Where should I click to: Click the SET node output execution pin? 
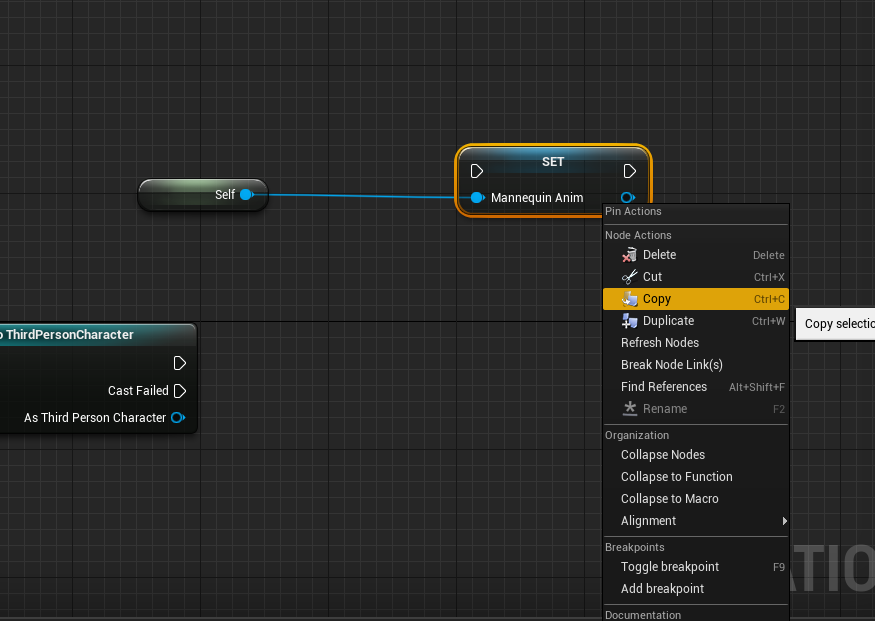pos(629,171)
